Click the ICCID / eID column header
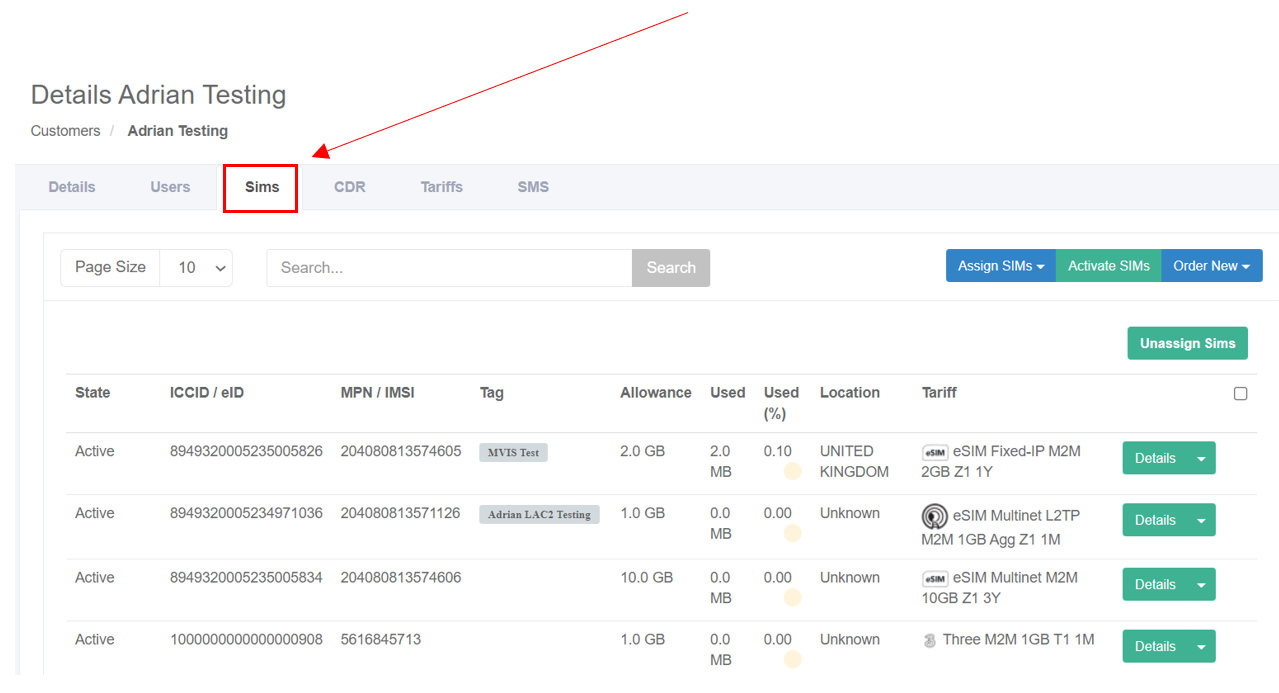 [207, 393]
